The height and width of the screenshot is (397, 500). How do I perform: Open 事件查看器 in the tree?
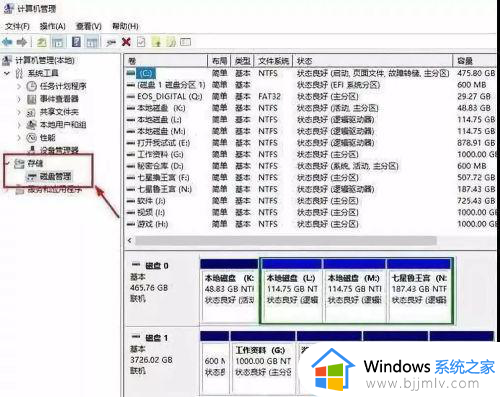click(x=59, y=99)
